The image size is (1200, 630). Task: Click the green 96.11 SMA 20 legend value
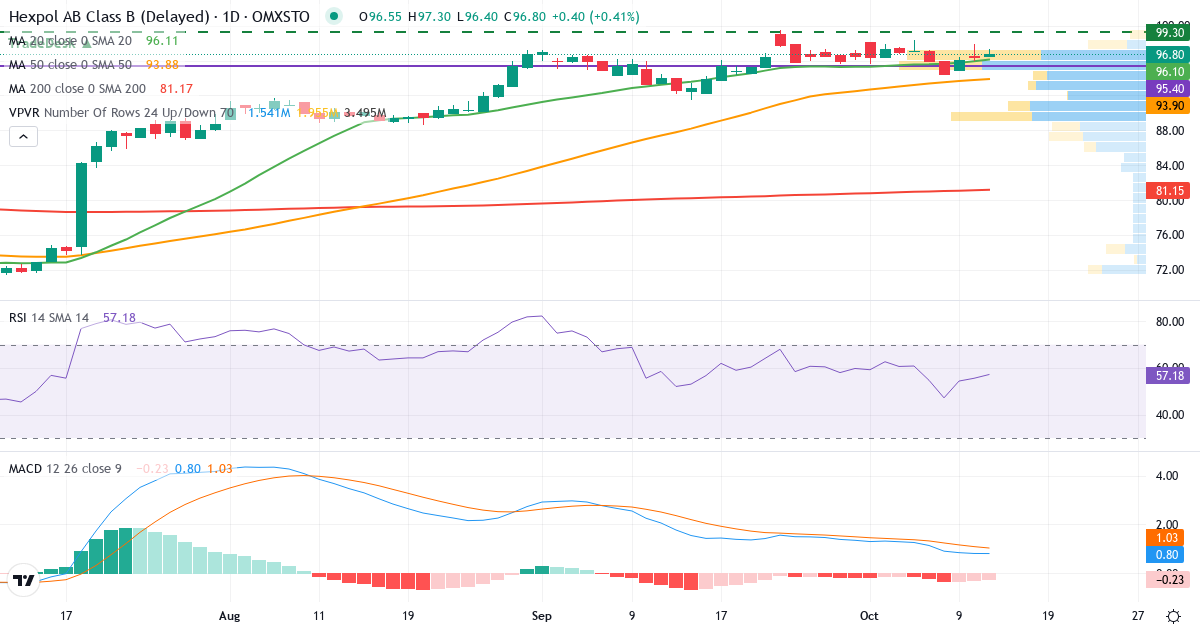tap(162, 41)
